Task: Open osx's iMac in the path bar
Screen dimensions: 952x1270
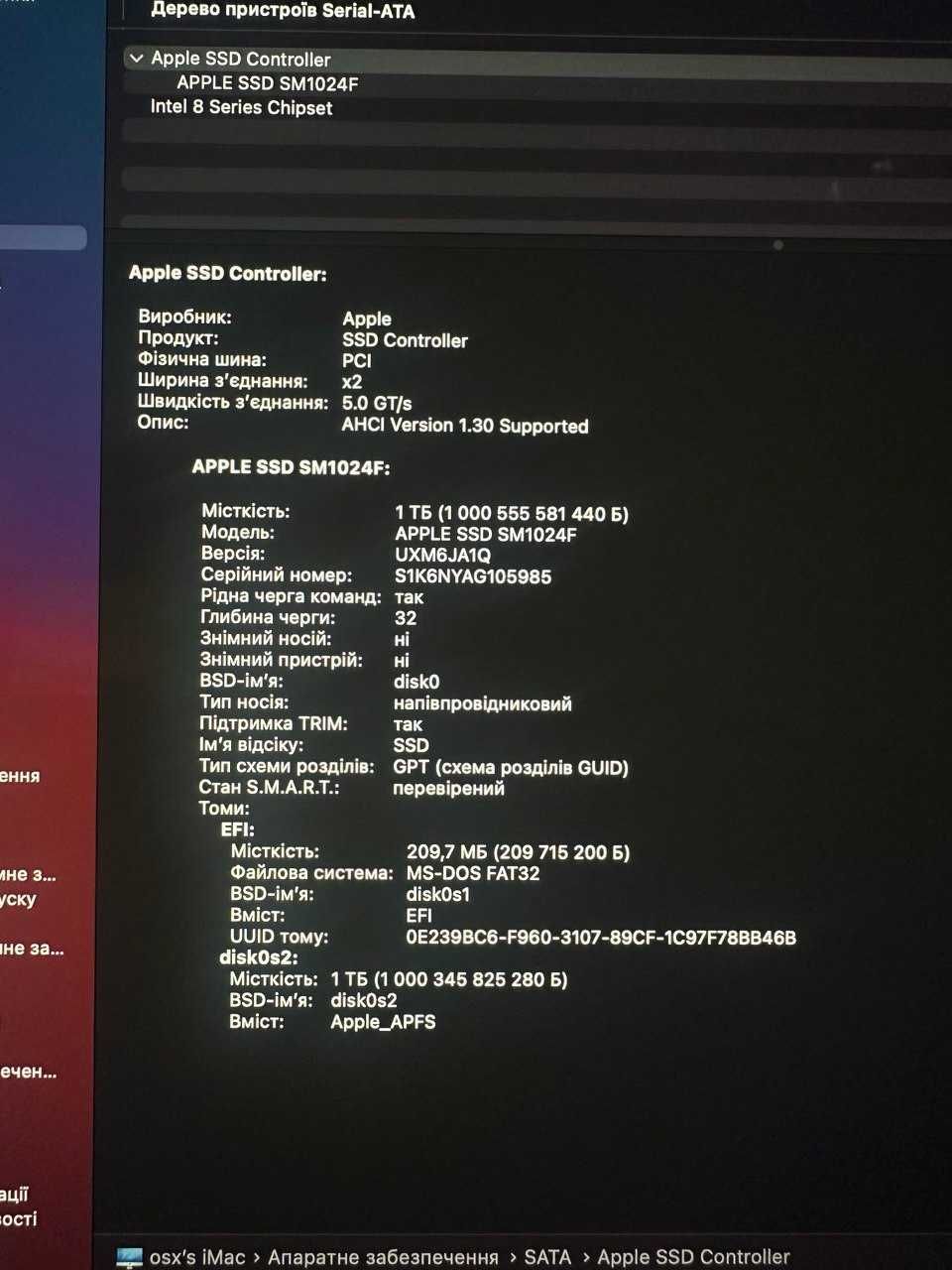Action: click(x=196, y=1257)
